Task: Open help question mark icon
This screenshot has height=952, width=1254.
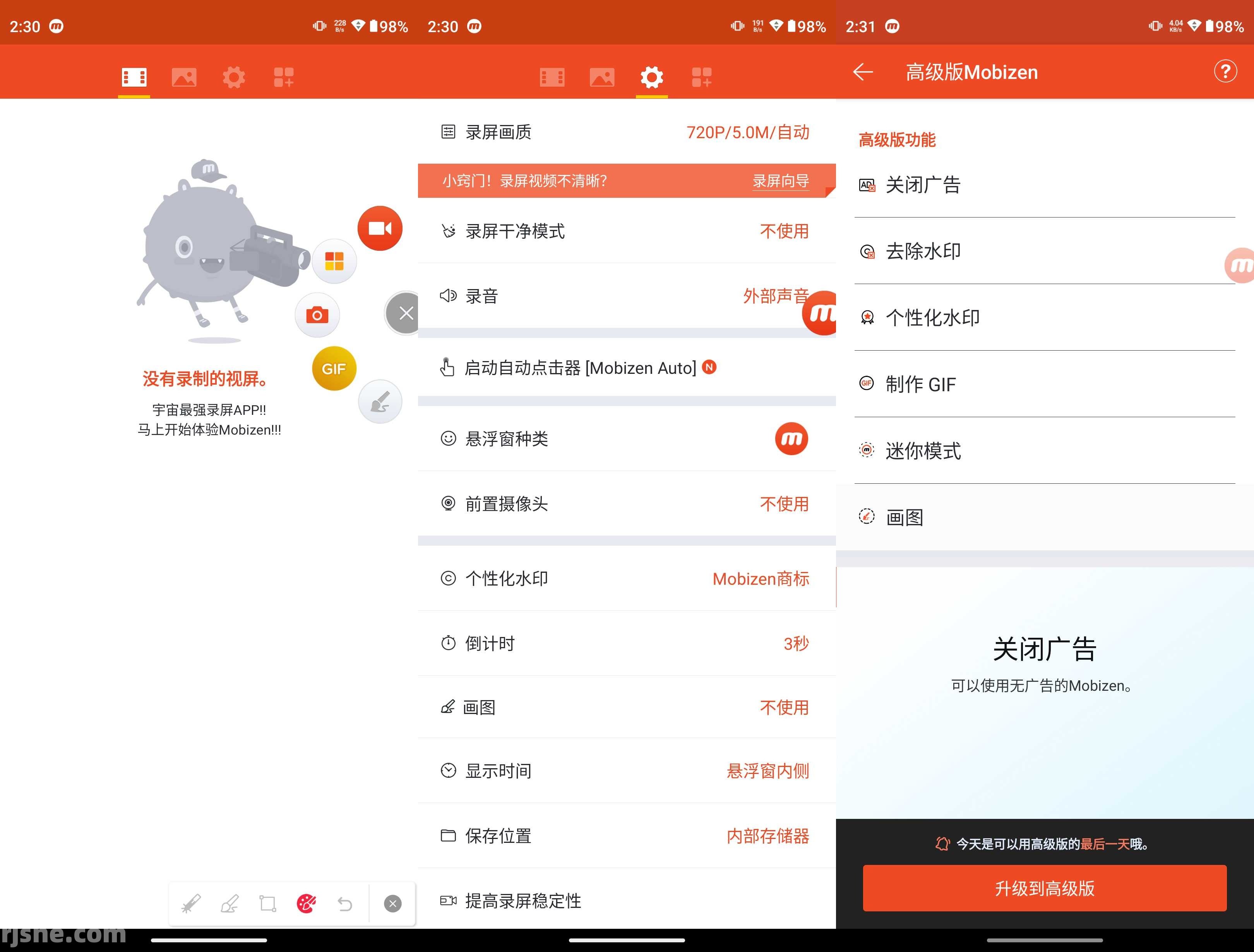Action: [1225, 72]
